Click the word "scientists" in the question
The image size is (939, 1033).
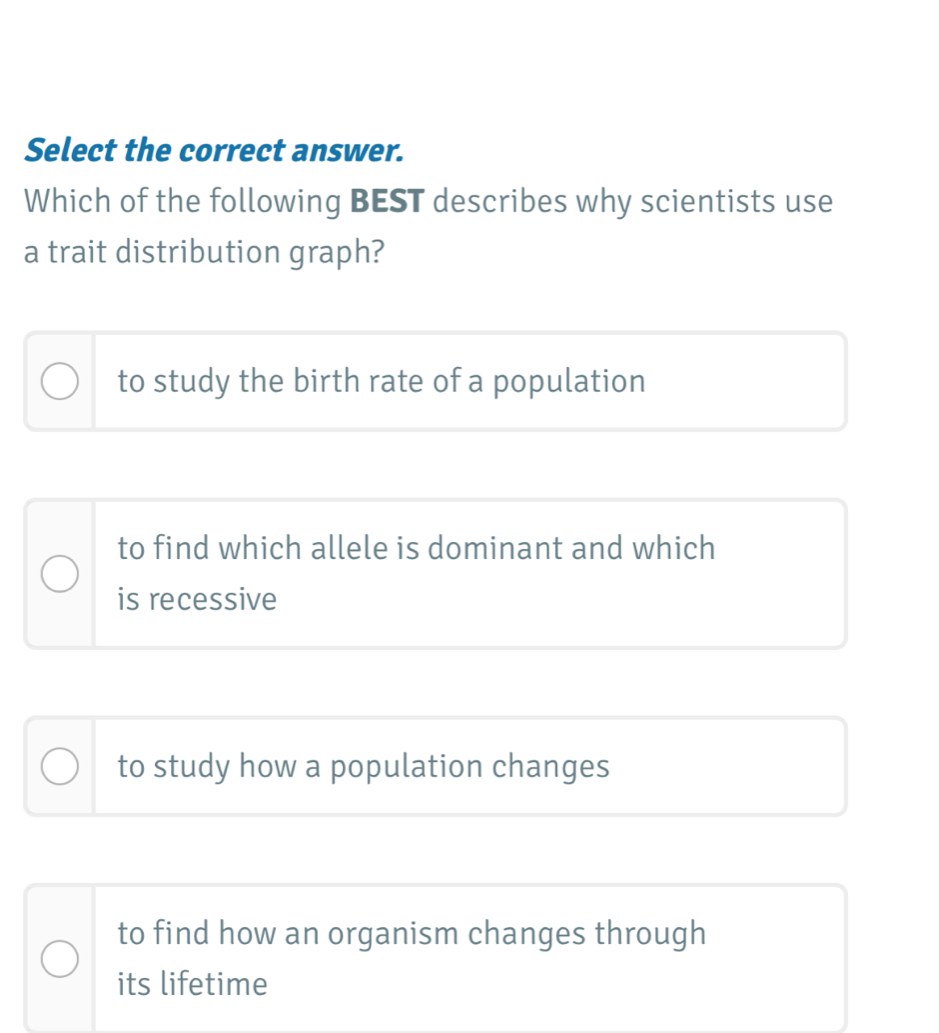point(706,202)
